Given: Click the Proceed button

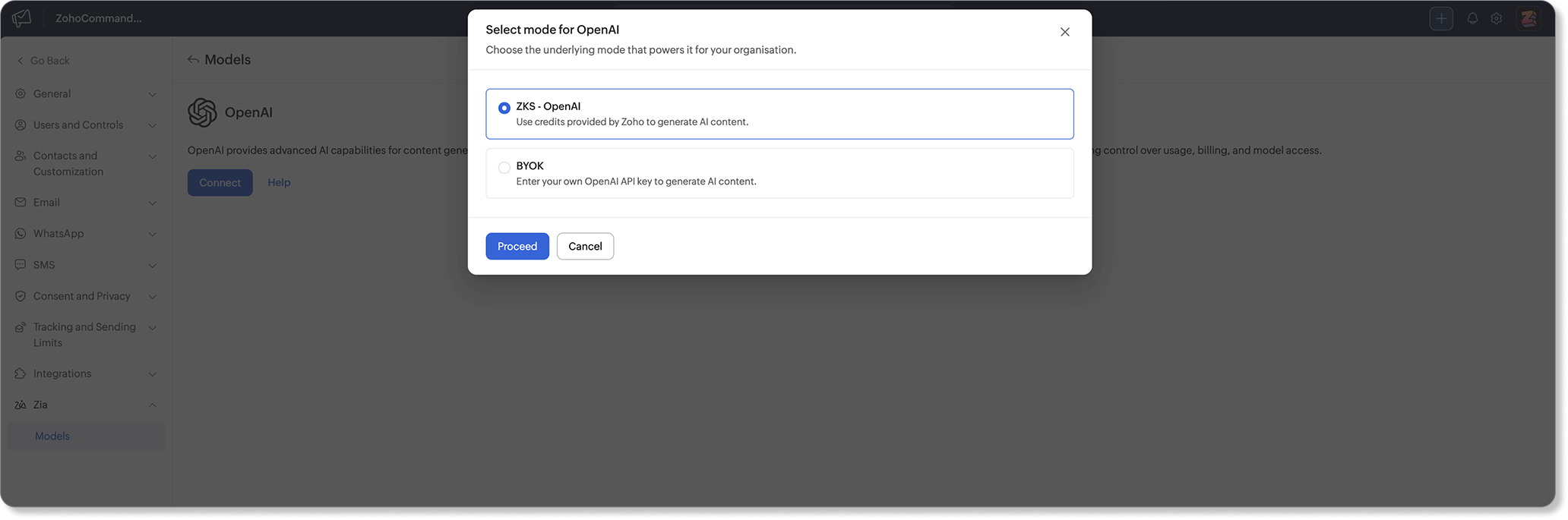Looking at the screenshot, I should point(517,247).
